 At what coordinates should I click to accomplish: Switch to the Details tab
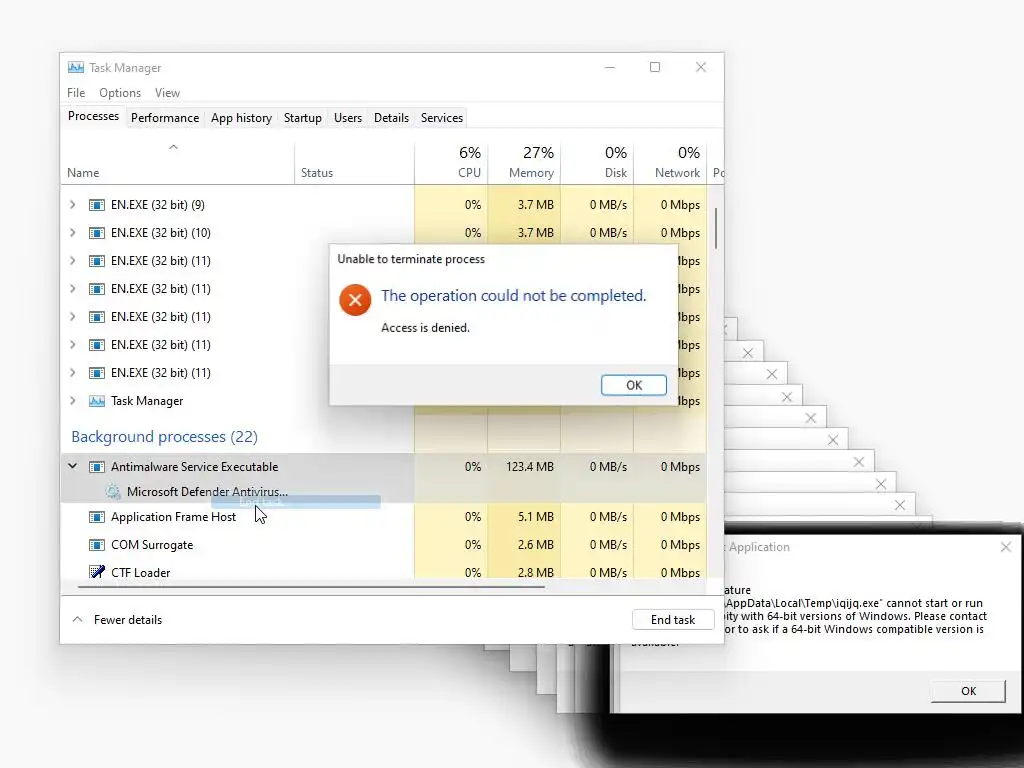point(391,118)
